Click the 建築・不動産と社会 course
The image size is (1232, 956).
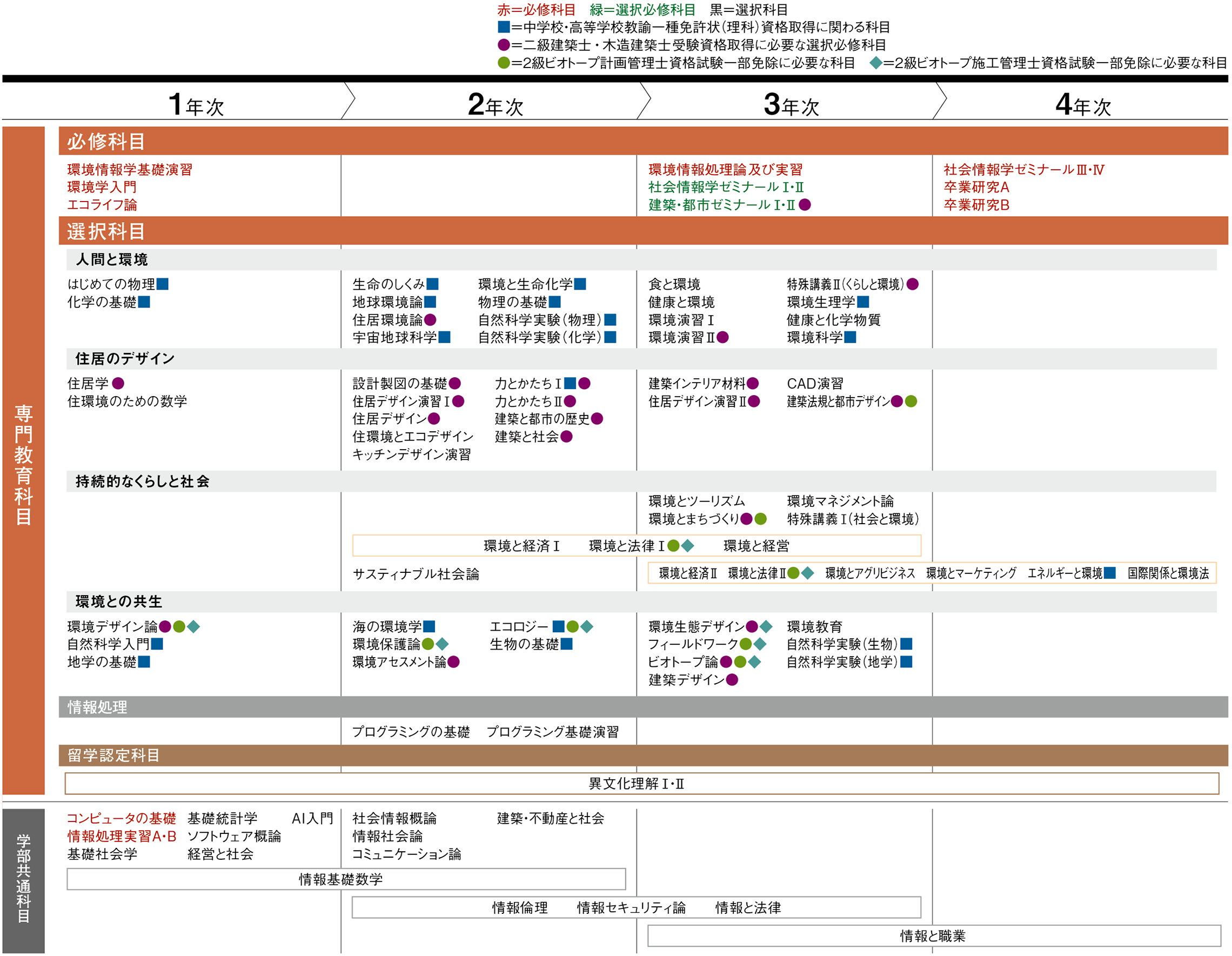[x=551, y=818]
